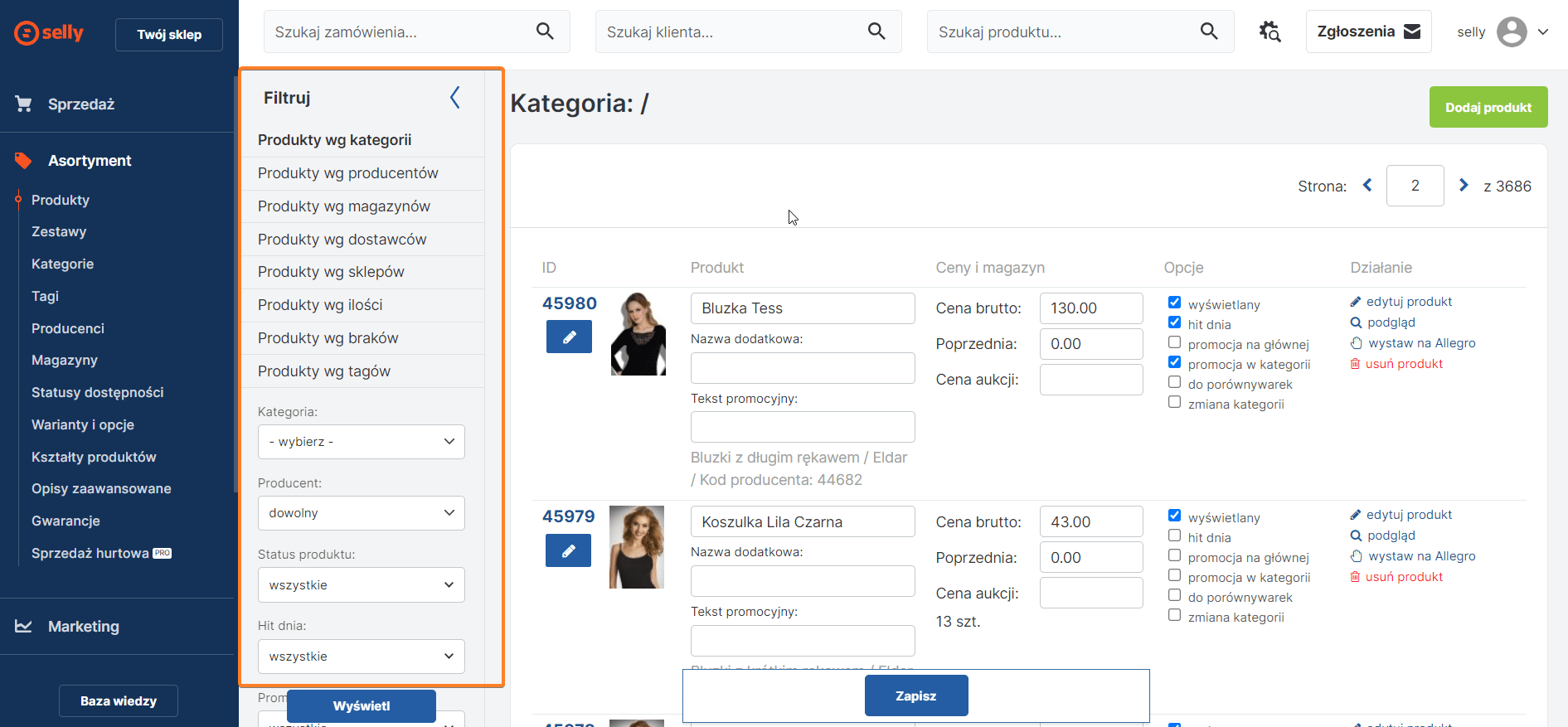Click the green Dodaj produkt button

click(1488, 107)
